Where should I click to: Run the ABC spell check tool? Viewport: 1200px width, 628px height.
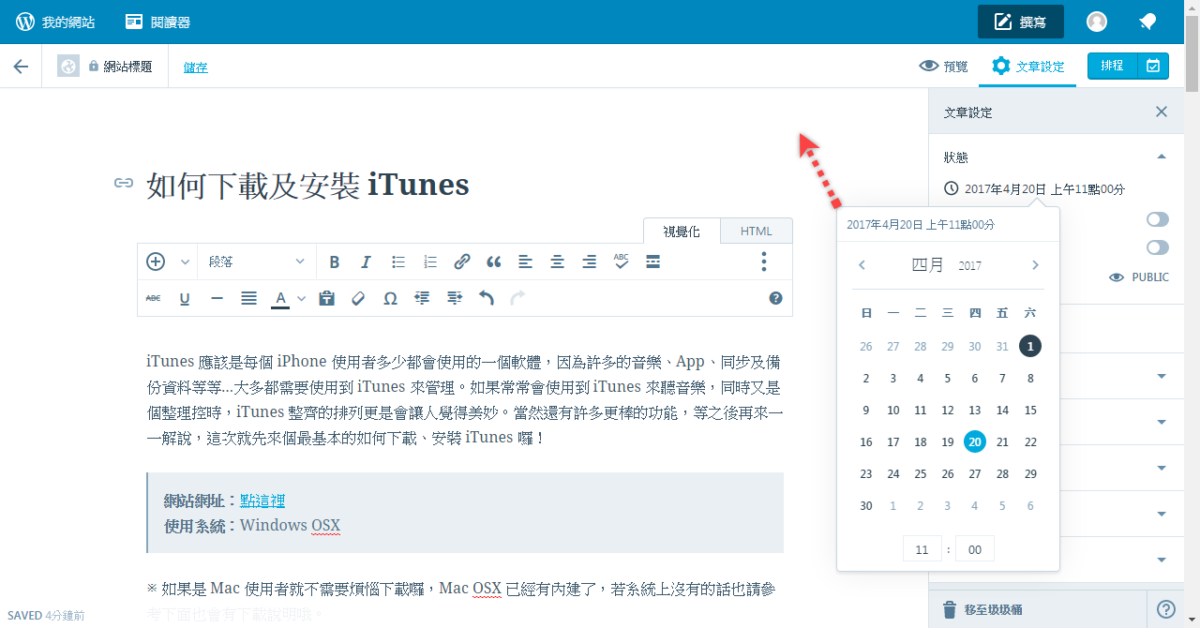621,262
